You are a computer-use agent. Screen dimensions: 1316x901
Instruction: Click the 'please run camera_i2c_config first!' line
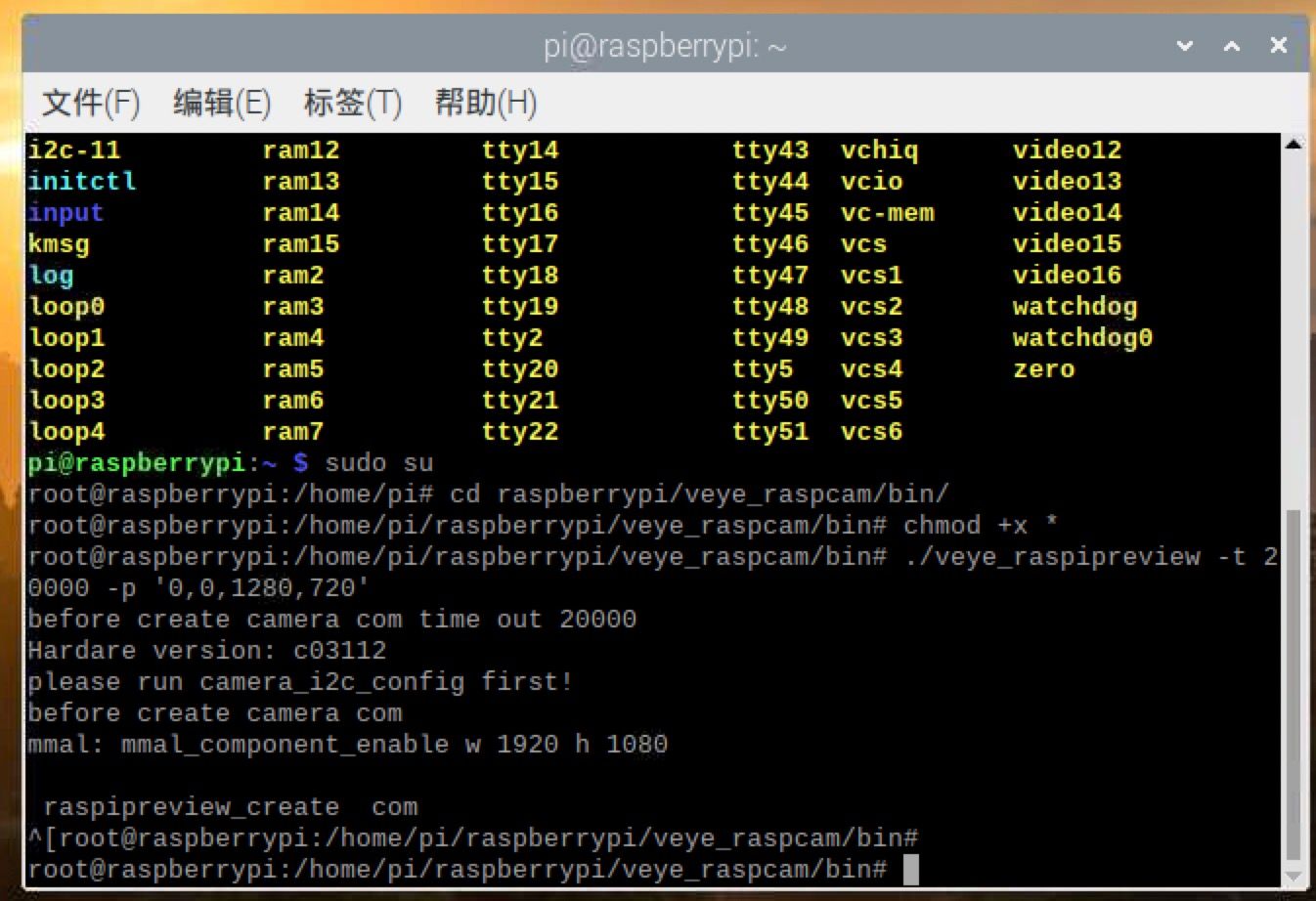[300, 682]
